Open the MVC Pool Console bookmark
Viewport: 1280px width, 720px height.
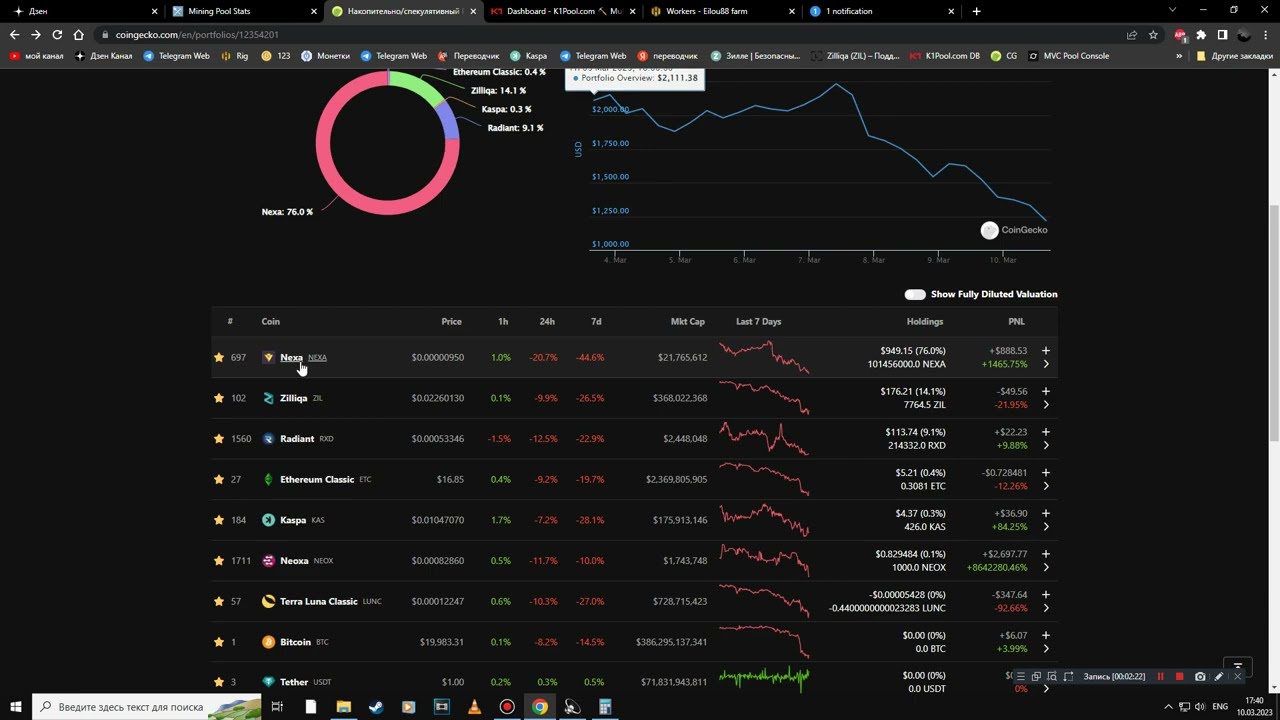pyautogui.click(x=1068, y=56)
